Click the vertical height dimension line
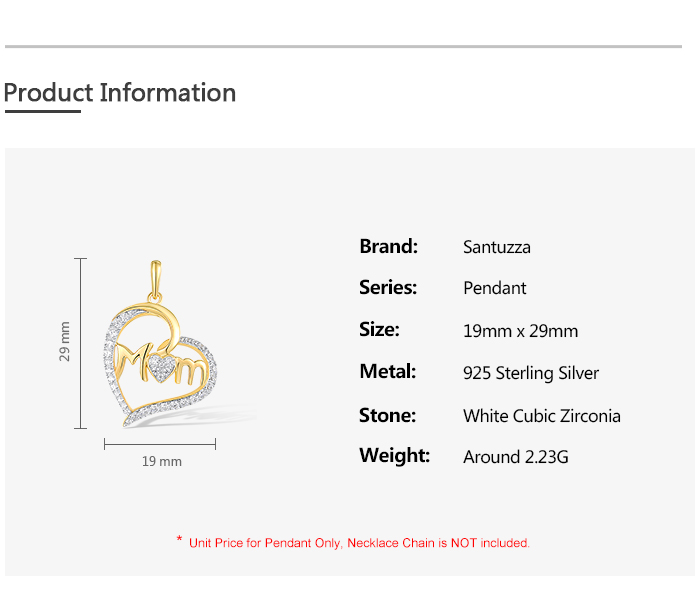 (81, 343)
